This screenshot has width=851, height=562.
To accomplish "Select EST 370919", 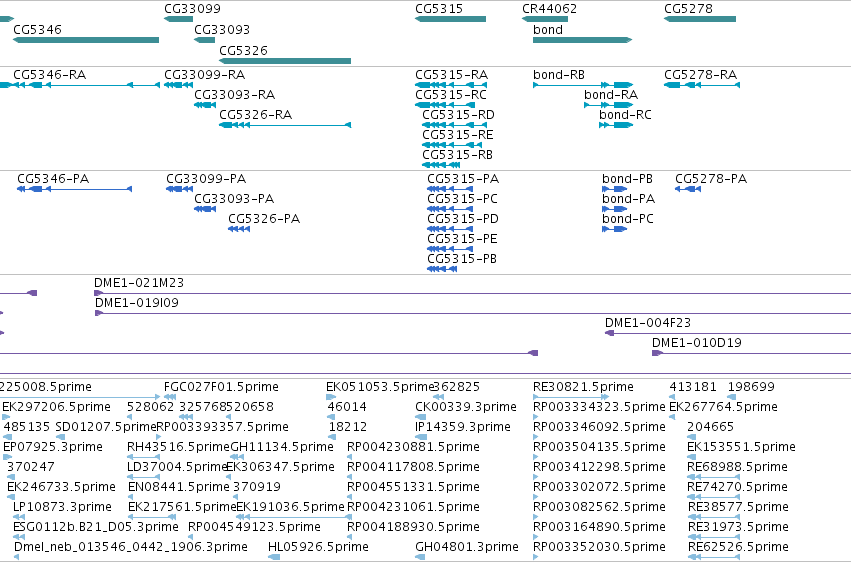I will point(257,488).
